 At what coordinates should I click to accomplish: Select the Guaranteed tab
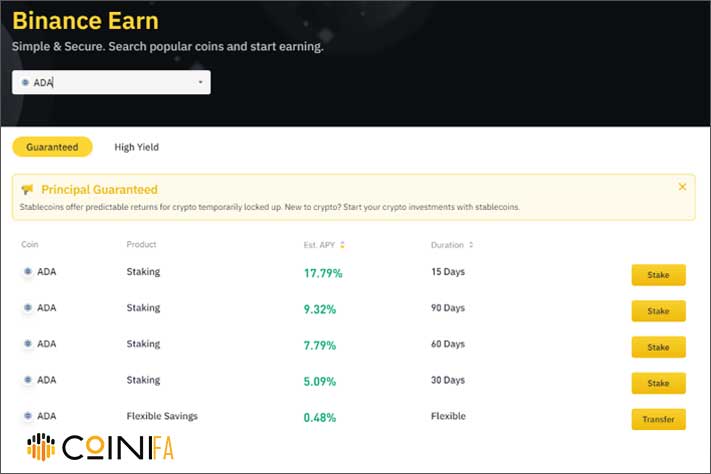tap(52, 147)
